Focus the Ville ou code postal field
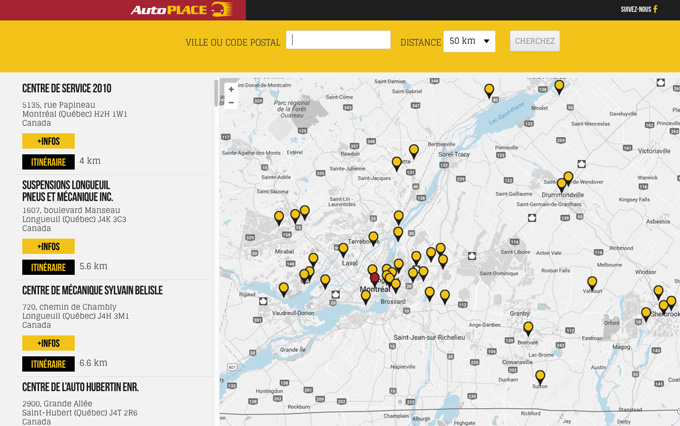This screenshot has width=680, height=426. pyautogui.click(x=338, y=40)
